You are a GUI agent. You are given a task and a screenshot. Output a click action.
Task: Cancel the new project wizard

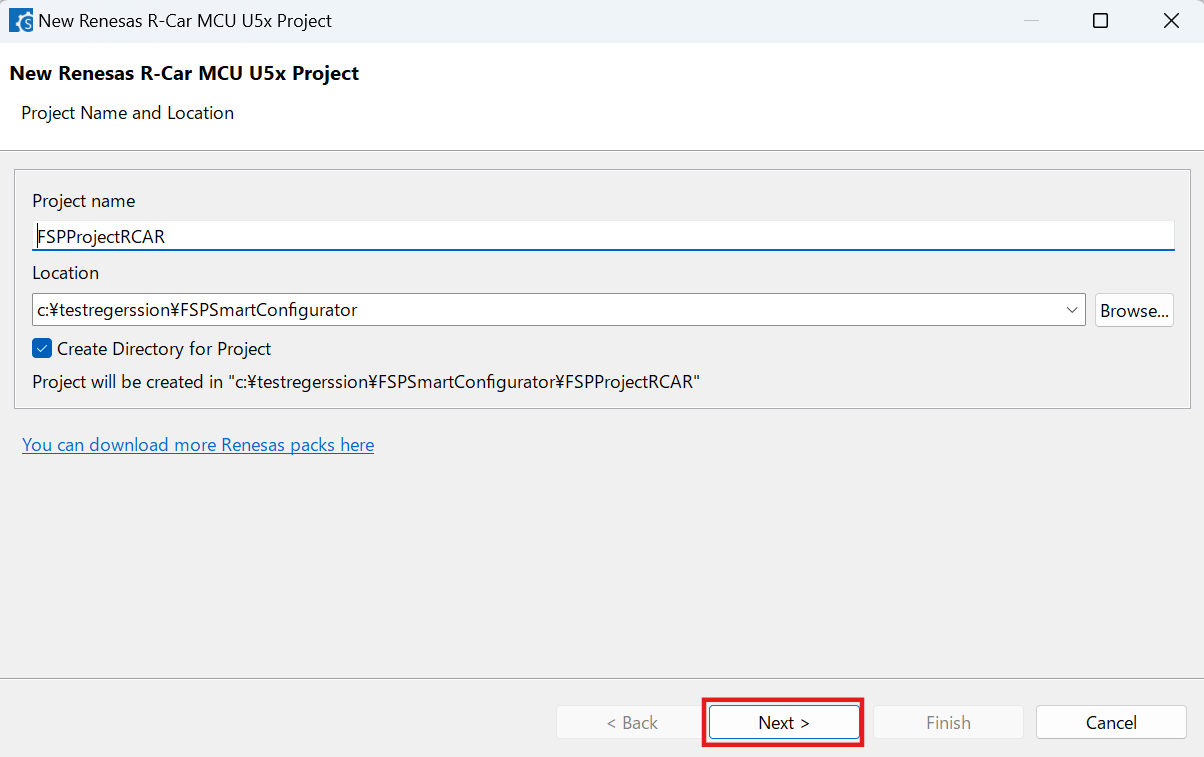(1111, 722)
